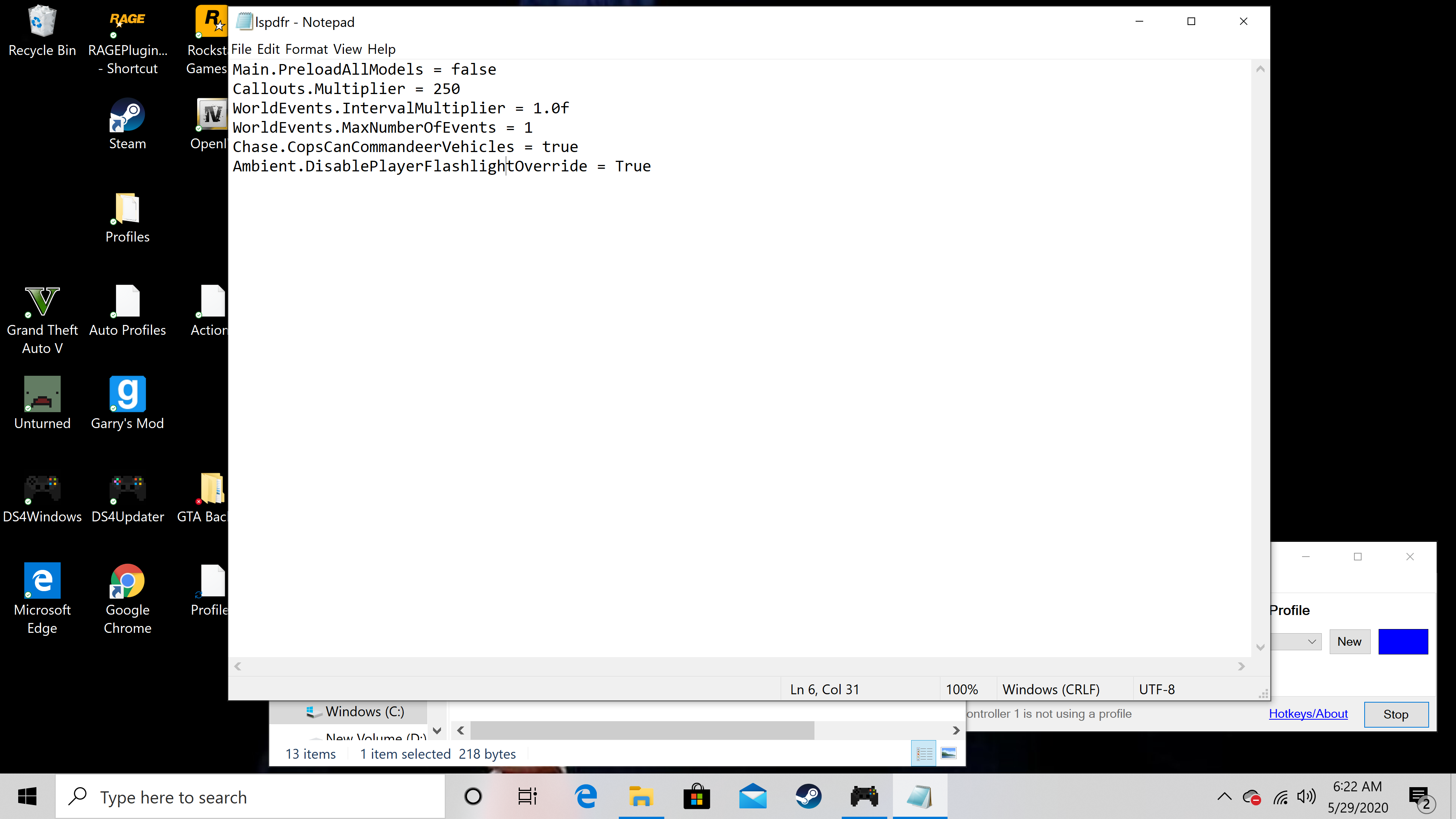The width and height of the screenshot is (1456, 819).
Task: Open DS4Windows desktop shortcut
Action: click(x=42, y=488)
